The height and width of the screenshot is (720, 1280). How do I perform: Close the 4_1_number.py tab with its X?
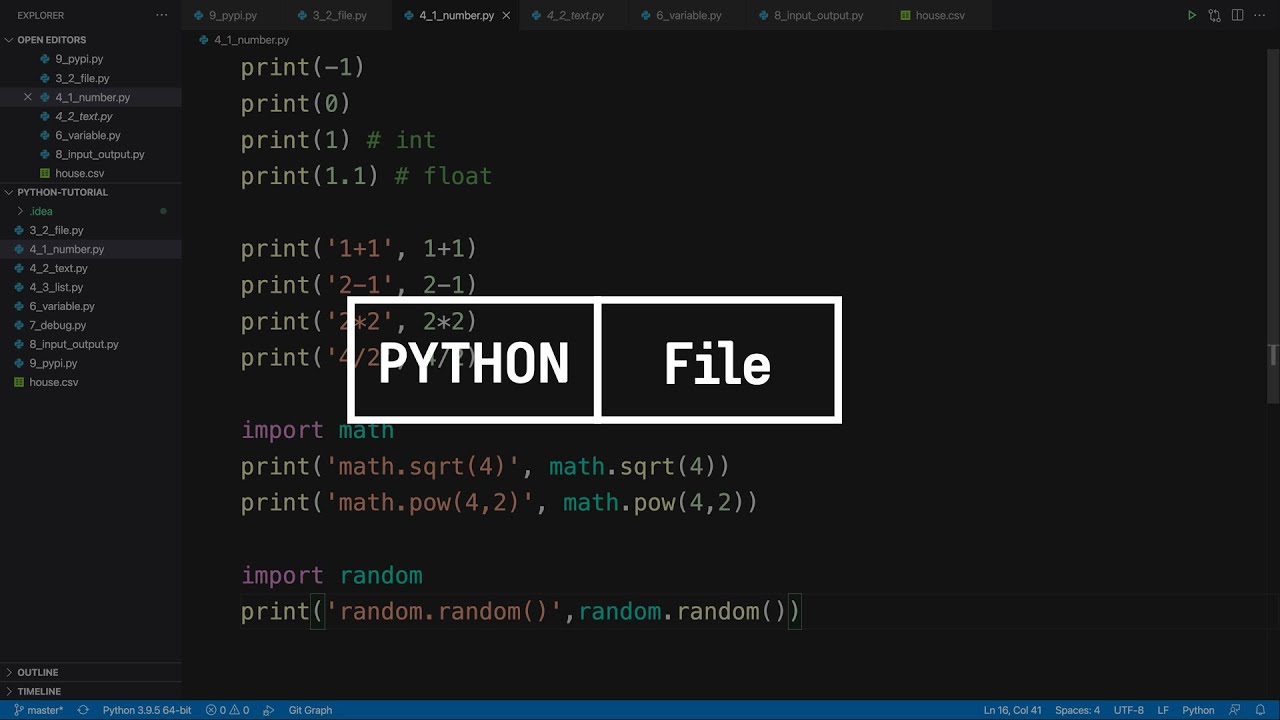[506, 16]
